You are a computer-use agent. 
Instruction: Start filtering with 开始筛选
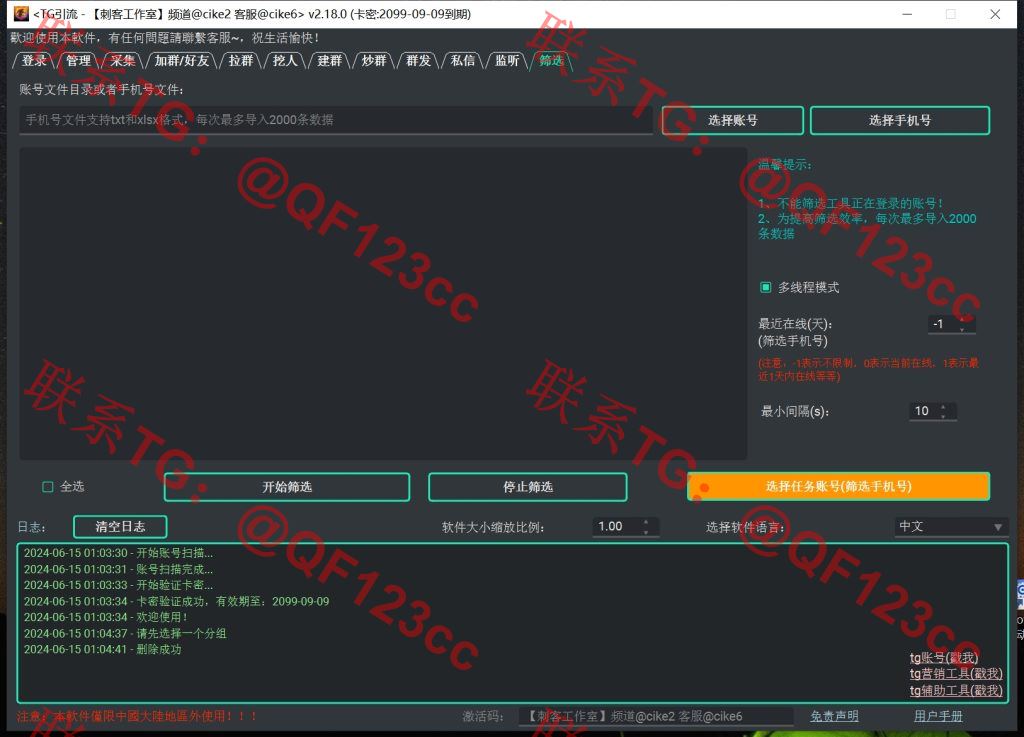pyautogui.click(x=287, y=487)
